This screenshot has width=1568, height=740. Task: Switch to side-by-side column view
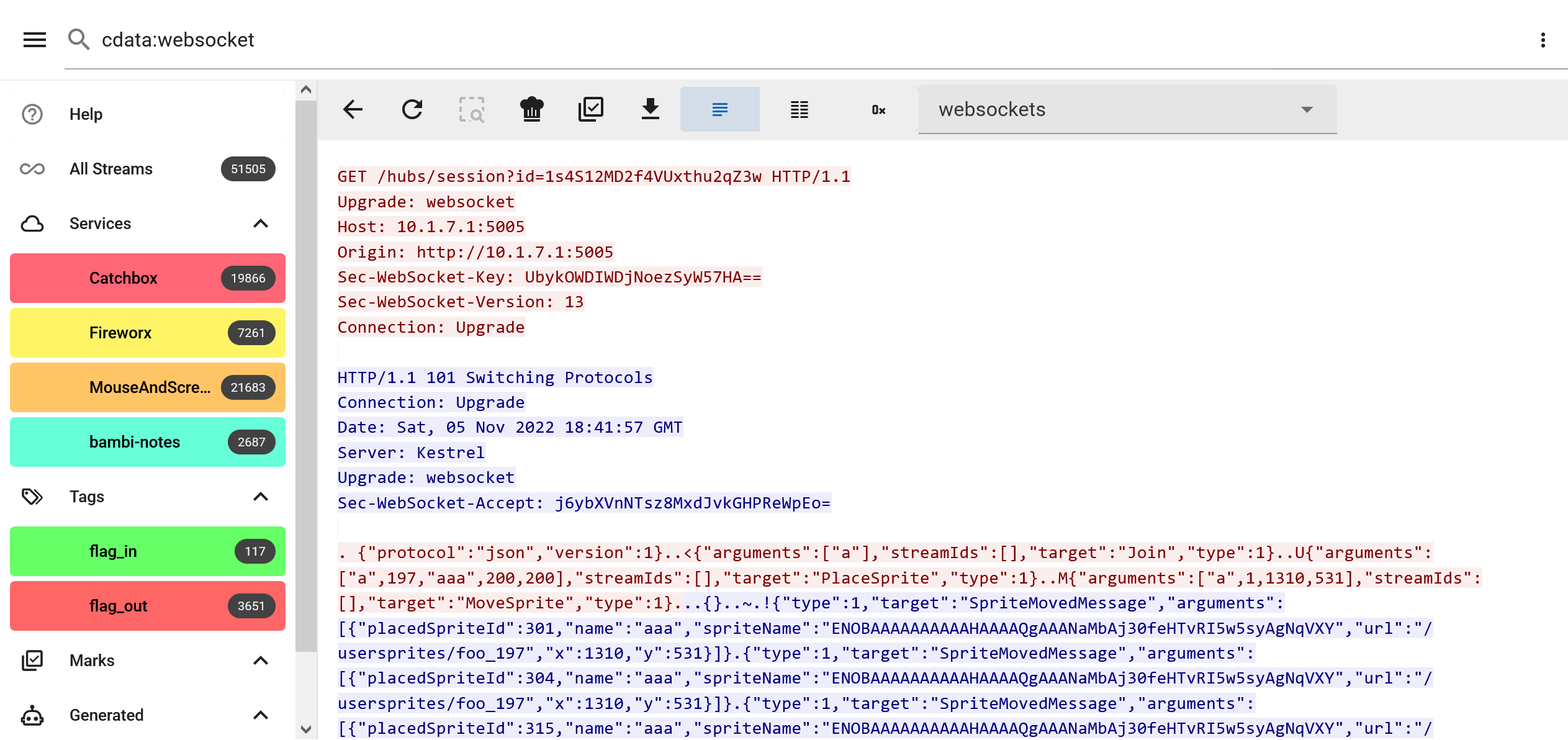coord(798,109)
